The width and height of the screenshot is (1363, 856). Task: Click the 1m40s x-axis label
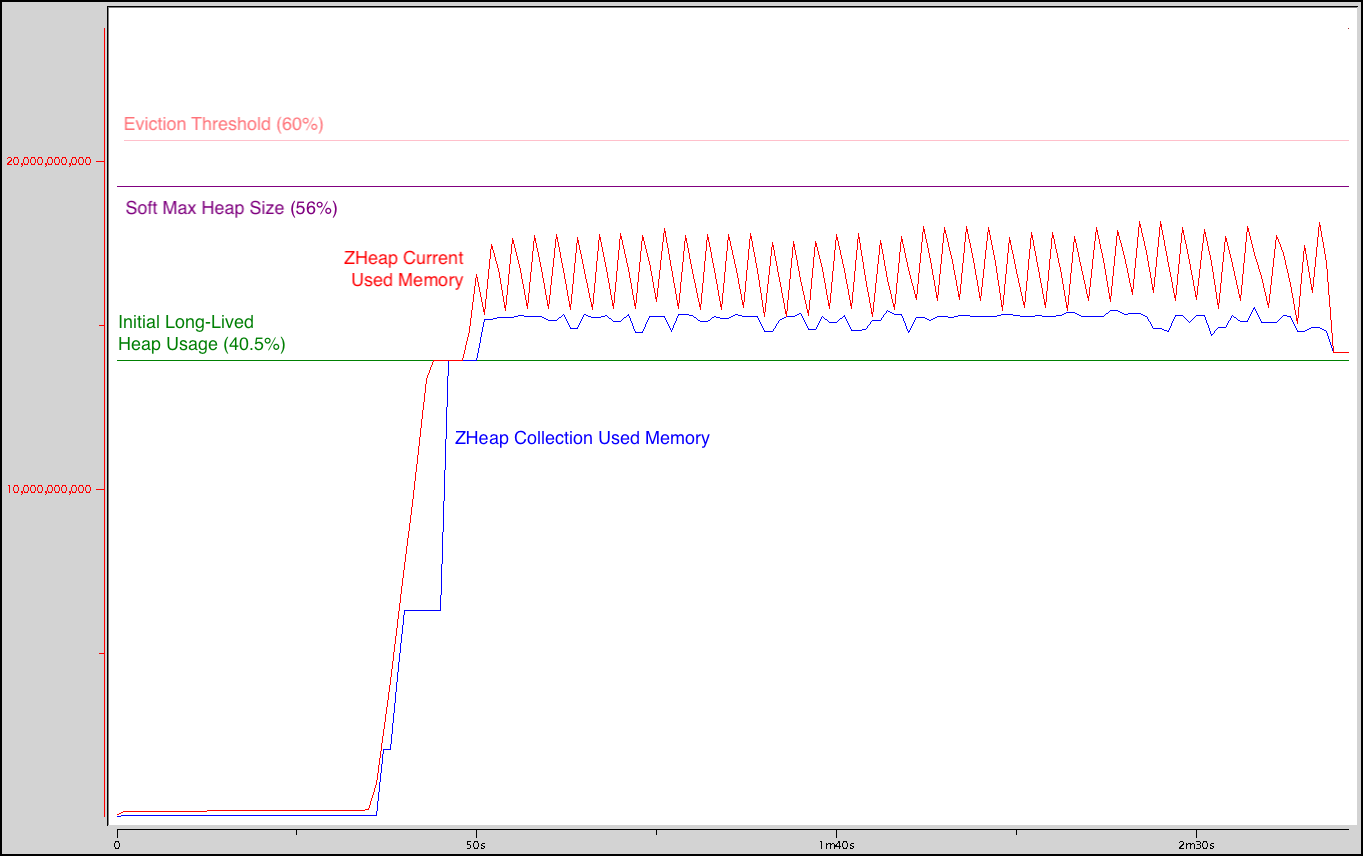tap(836, 845)
